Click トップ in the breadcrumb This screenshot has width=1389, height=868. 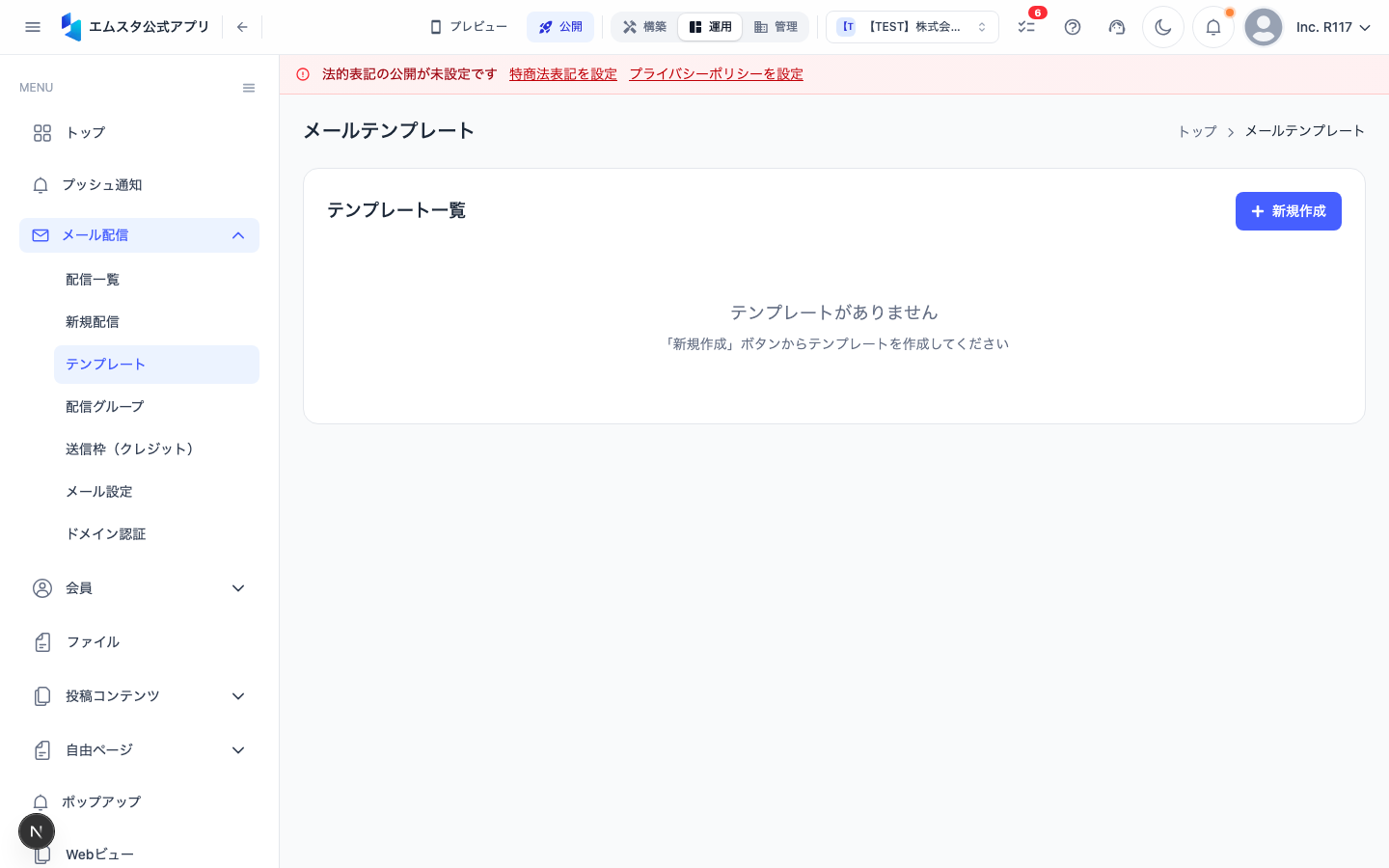[x=1197, y=131]
